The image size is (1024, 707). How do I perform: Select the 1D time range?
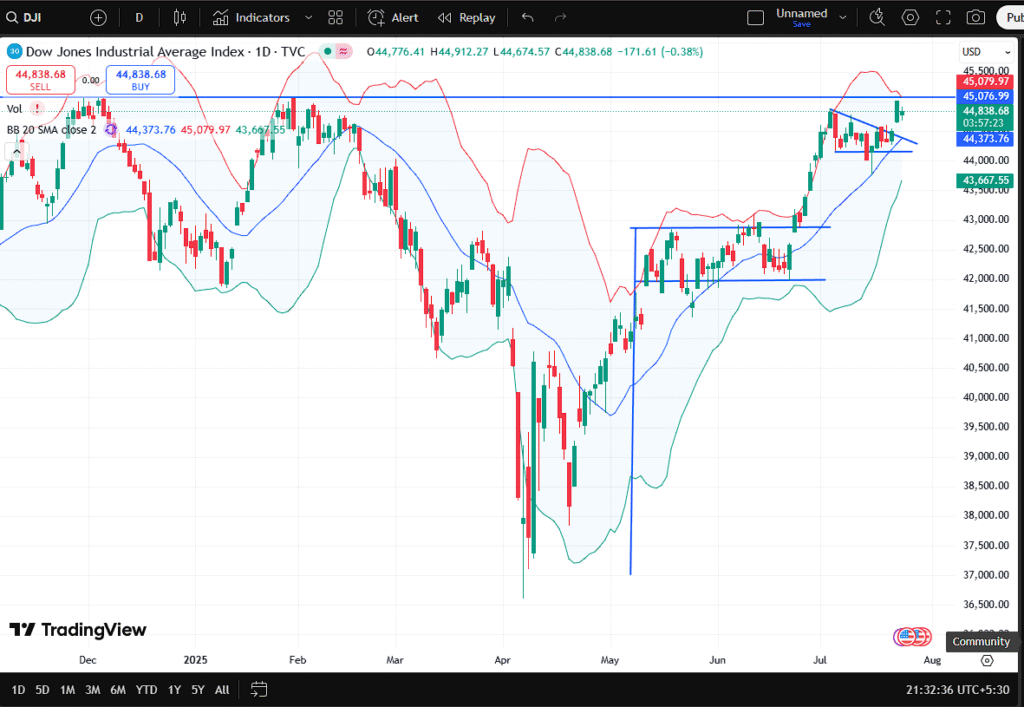18,690
